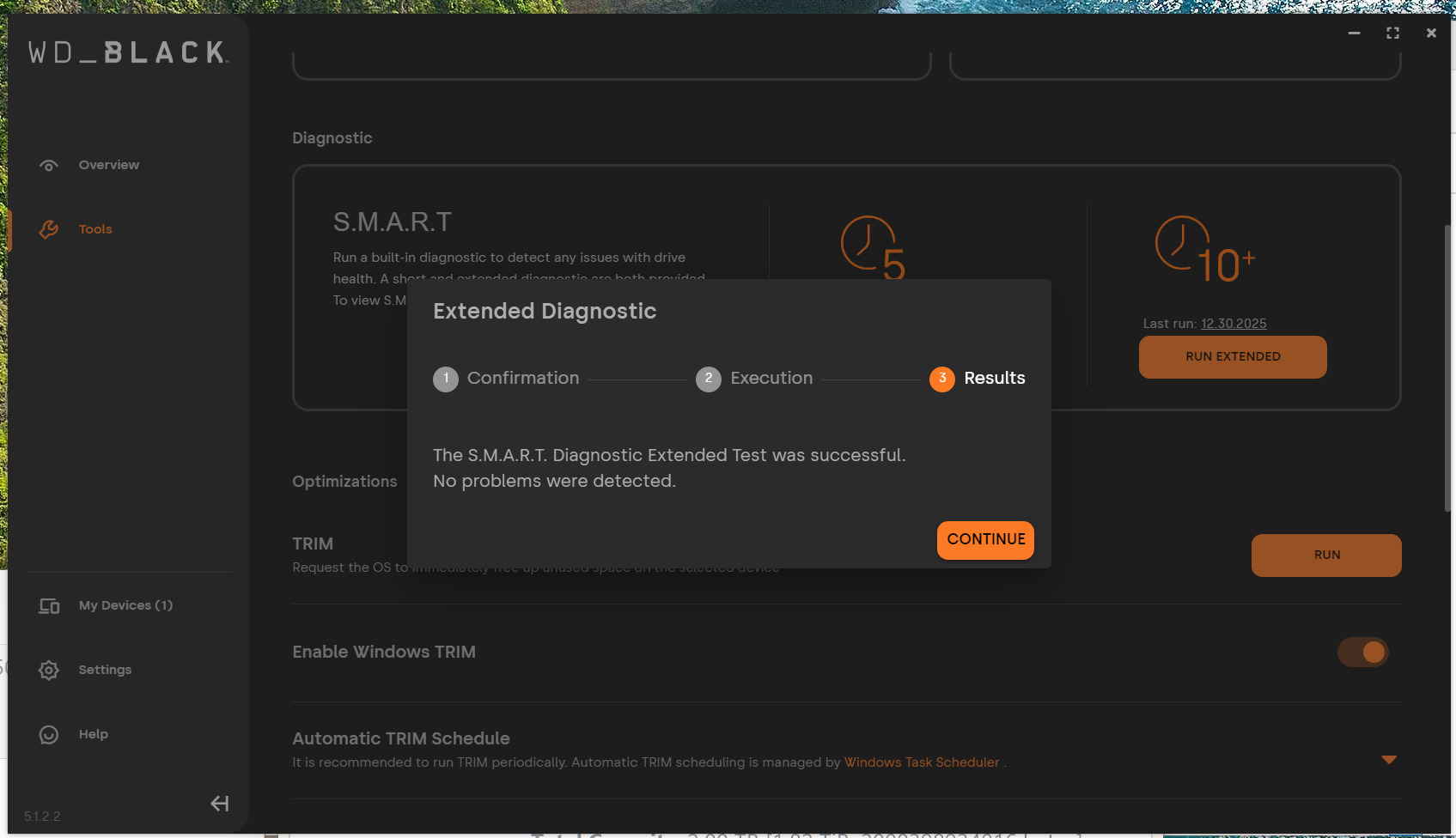Click the Extended Diagnostic dialog title

click(x=545, y=312)
